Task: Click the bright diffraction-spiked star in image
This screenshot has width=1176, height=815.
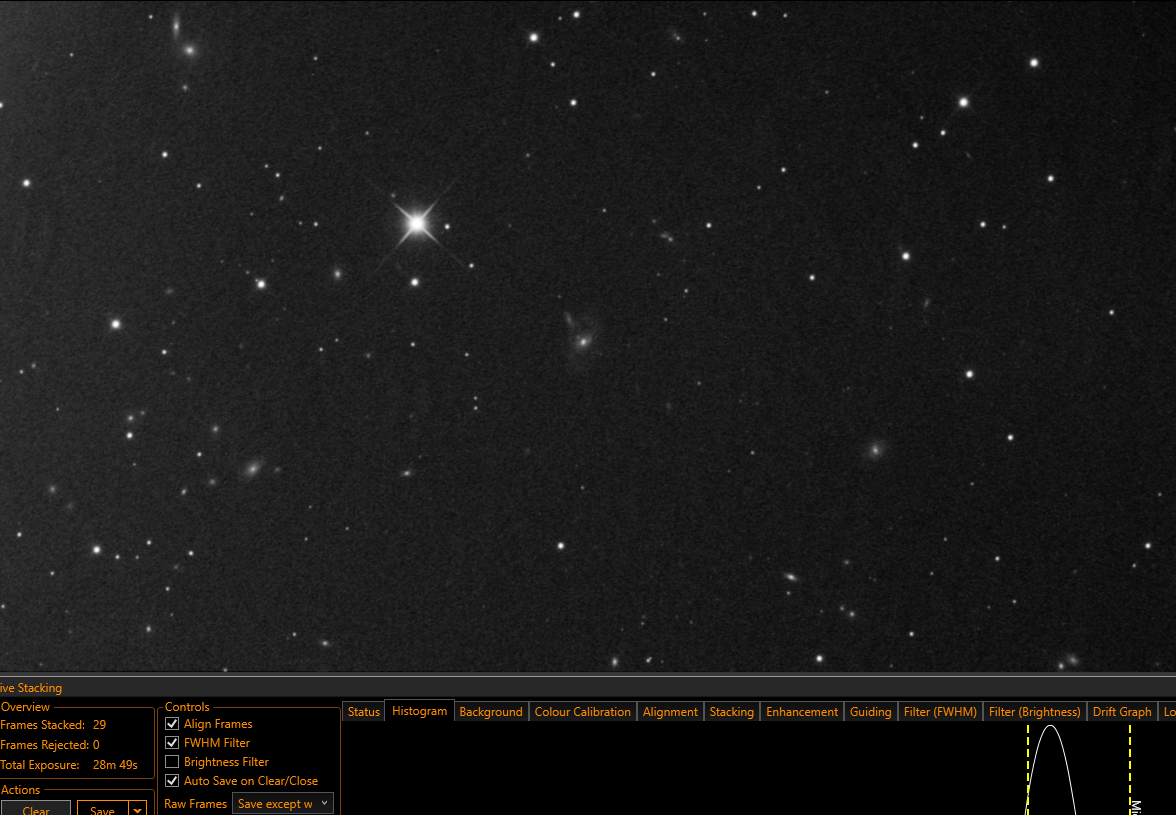Action: (x=417, y=223)
